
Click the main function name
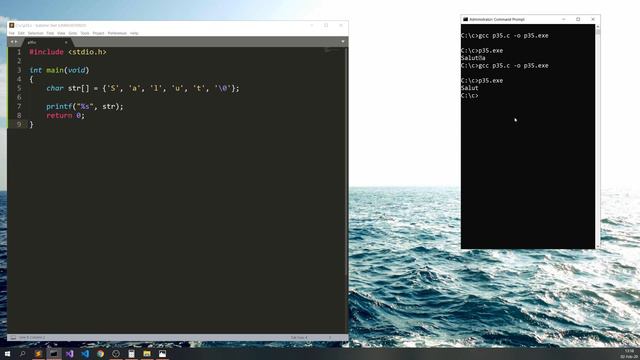tap(55, 70)
